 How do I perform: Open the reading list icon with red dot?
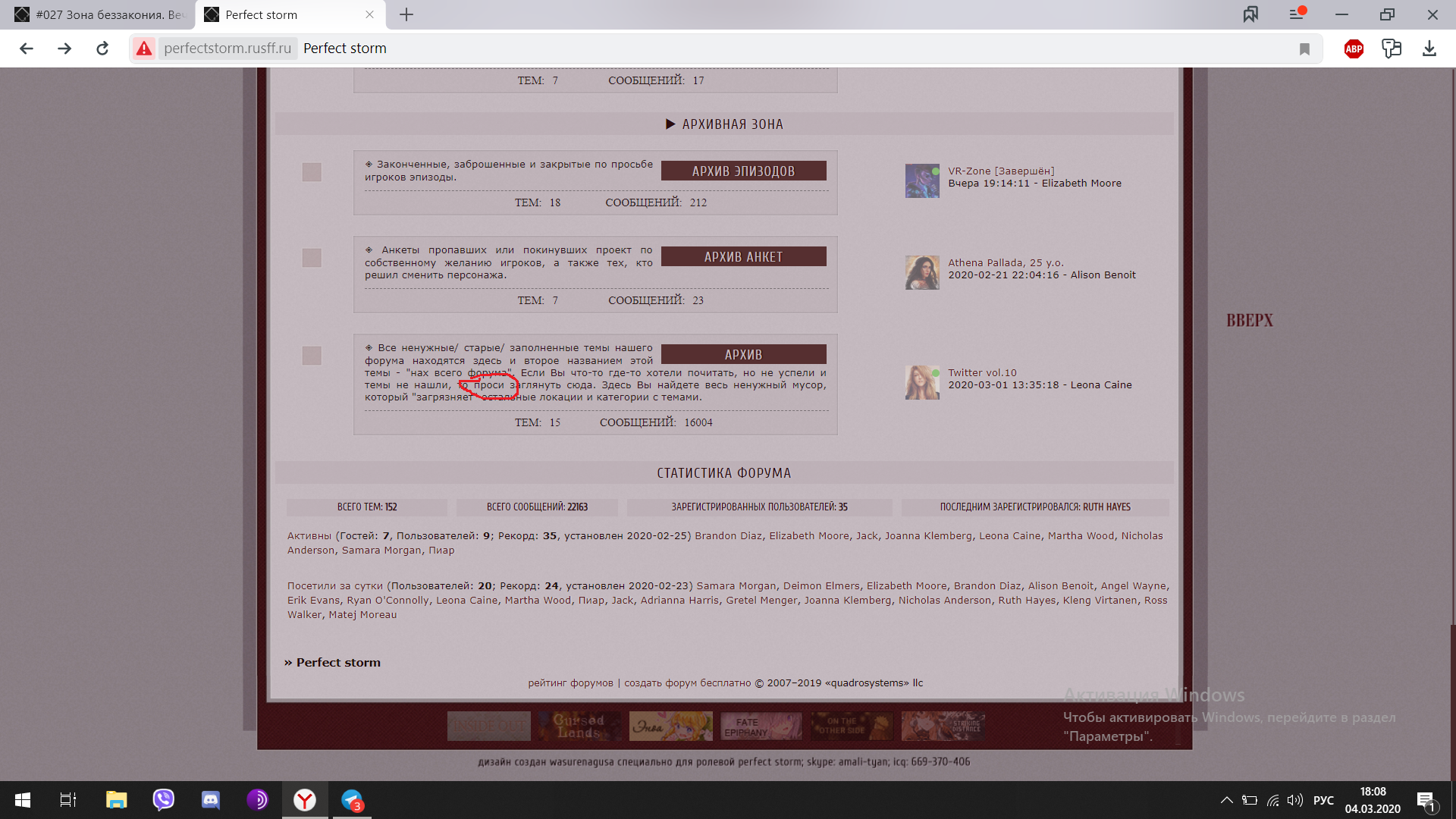click(1296, 14)
